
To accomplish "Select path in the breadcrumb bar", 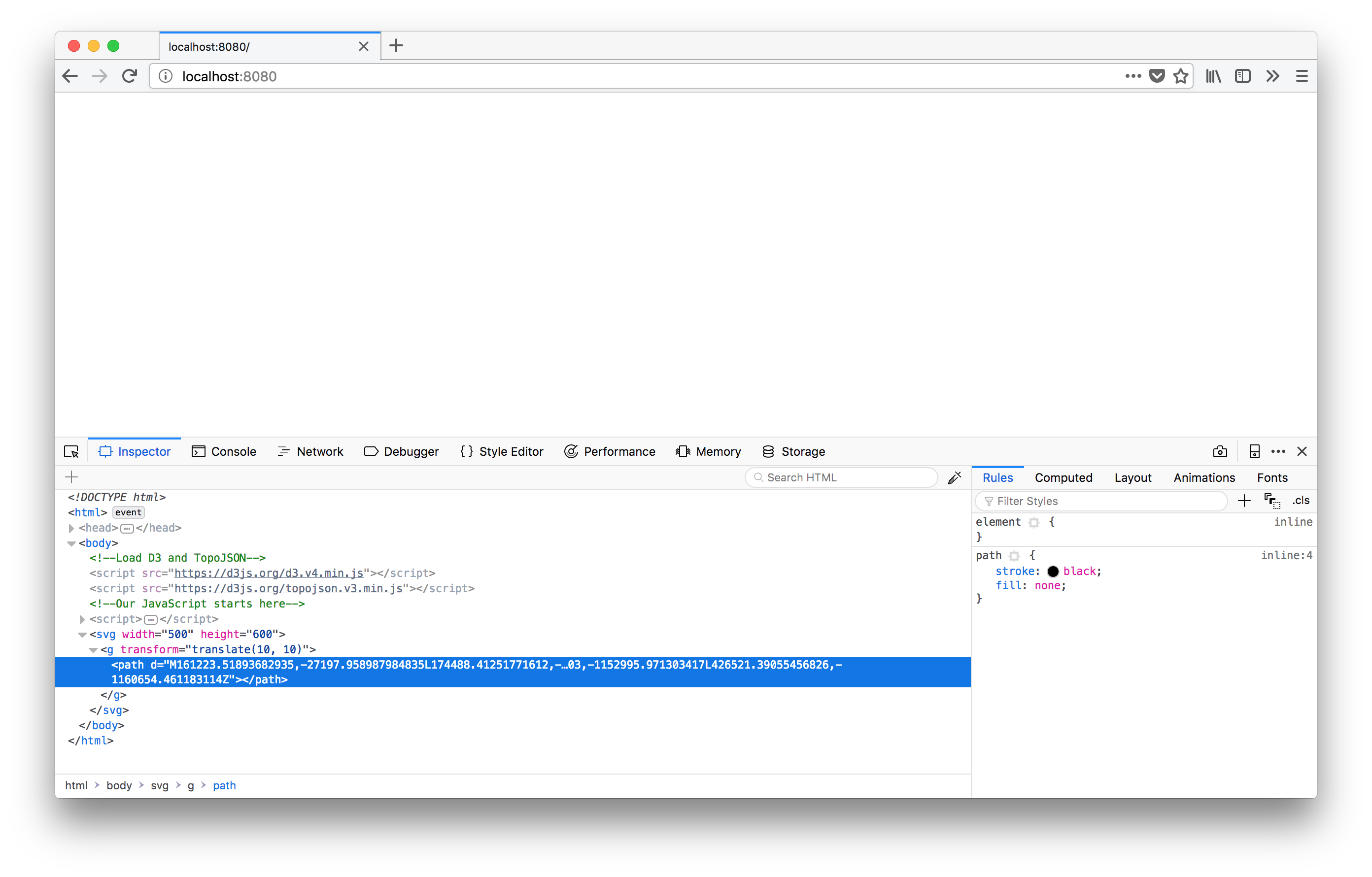I will click(224, 785).
